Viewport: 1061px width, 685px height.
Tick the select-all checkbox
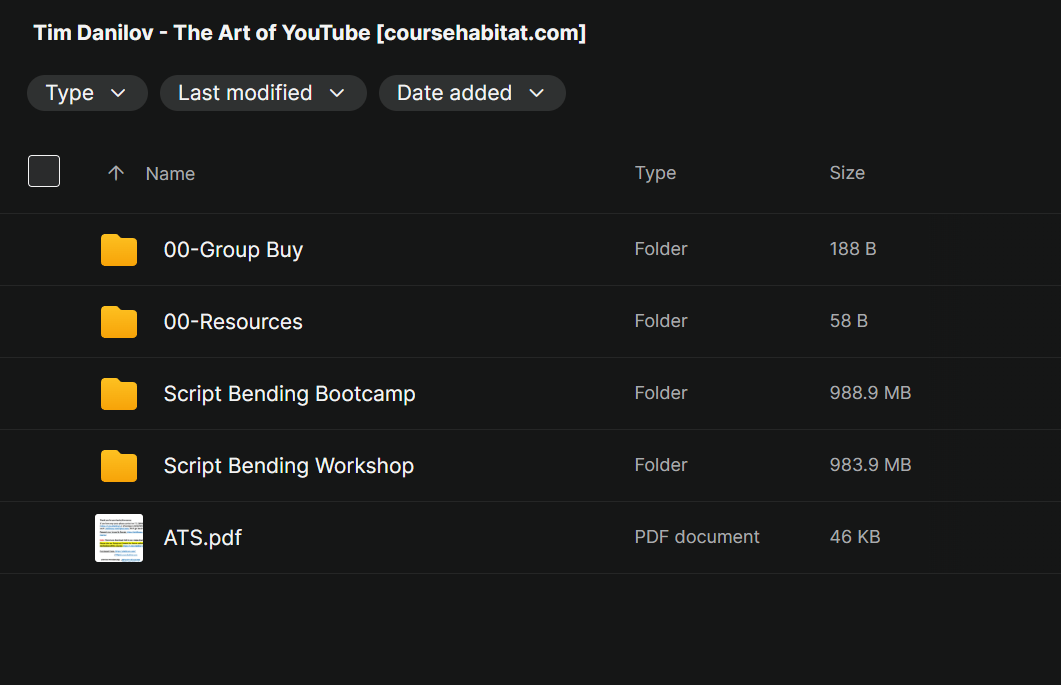[x=44, y=171]
